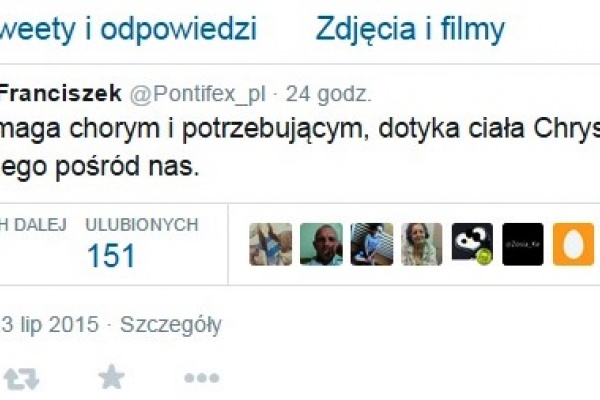Select the older woman's profile avatar
Image resolution: width=600 pixels, height=400 pixels.
[422, 244]
